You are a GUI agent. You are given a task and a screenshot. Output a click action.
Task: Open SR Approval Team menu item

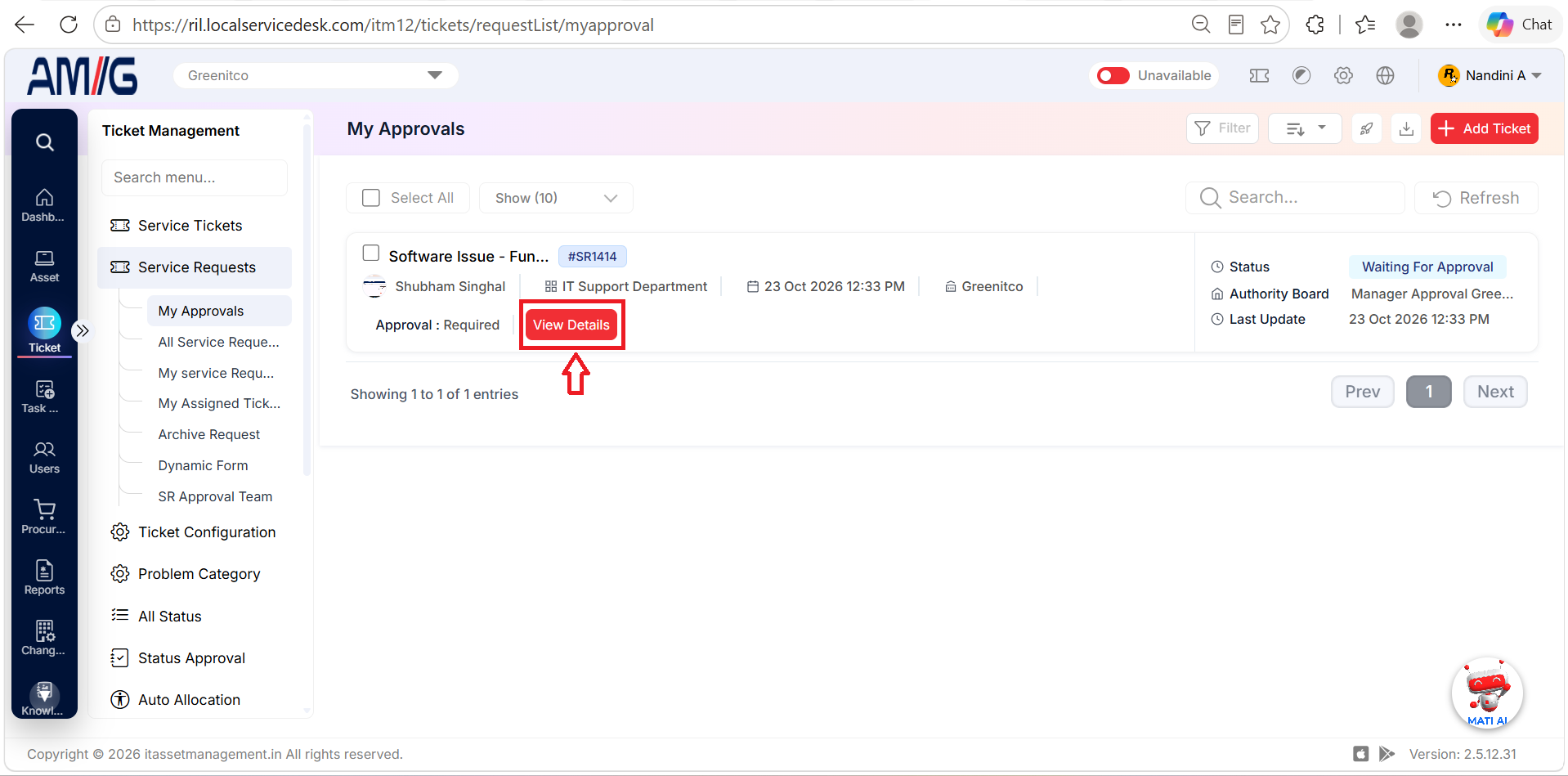click(215, 496)
